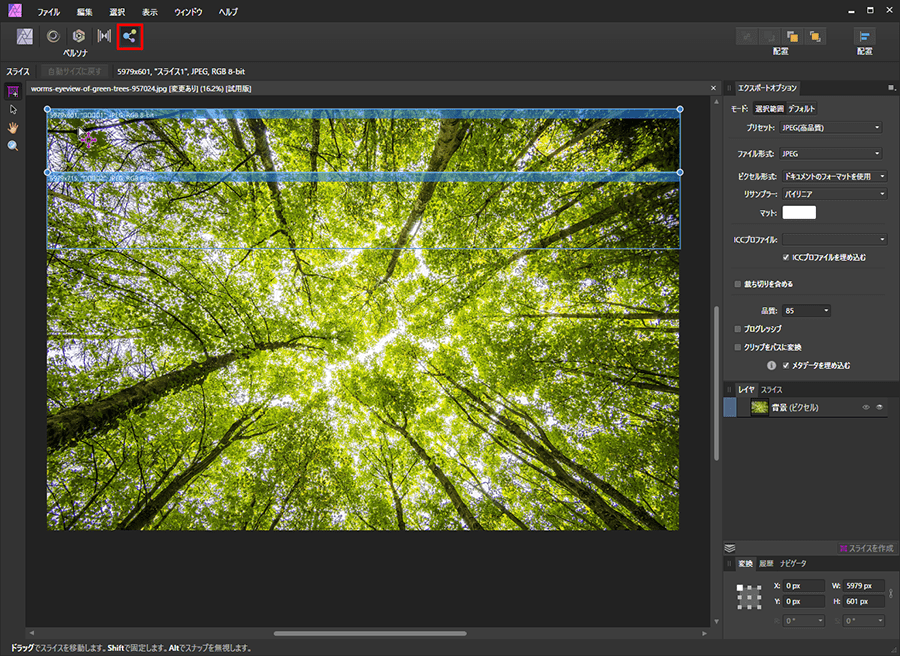The height and width of the screenshot is (656, 900).
Task: Toggle the ICCプロファイルを埋め込む checkbox
Action: [786, 257]
